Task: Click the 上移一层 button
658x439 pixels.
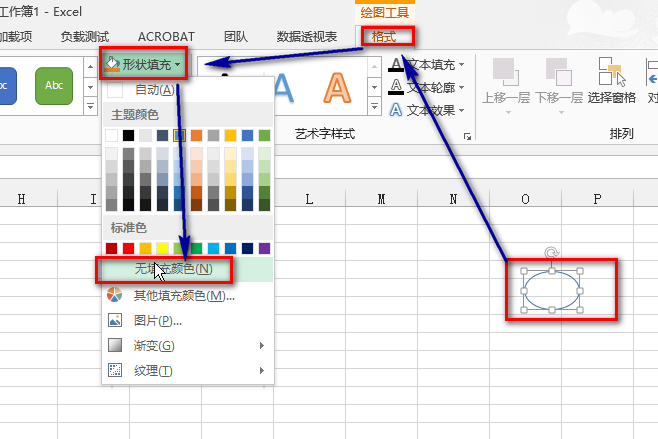Action: coord(506,81)
